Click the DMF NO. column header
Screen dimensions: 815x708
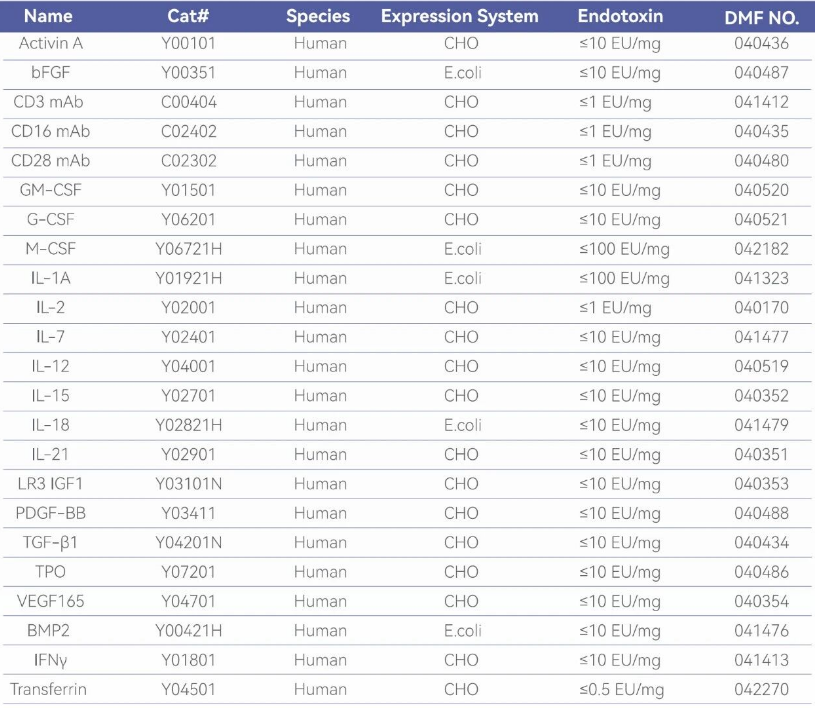click(760, 17)
